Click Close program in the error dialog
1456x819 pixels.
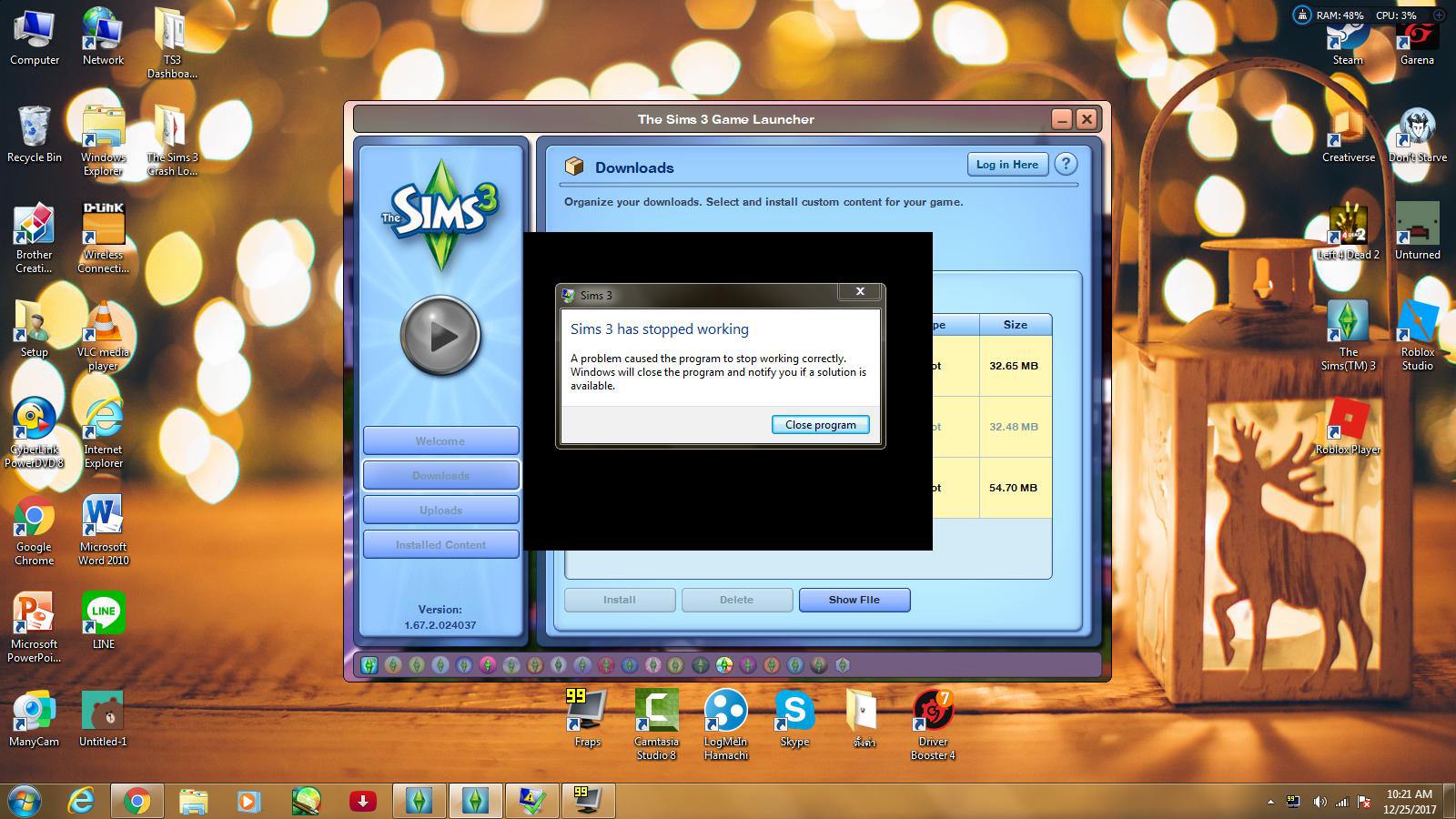821,425
